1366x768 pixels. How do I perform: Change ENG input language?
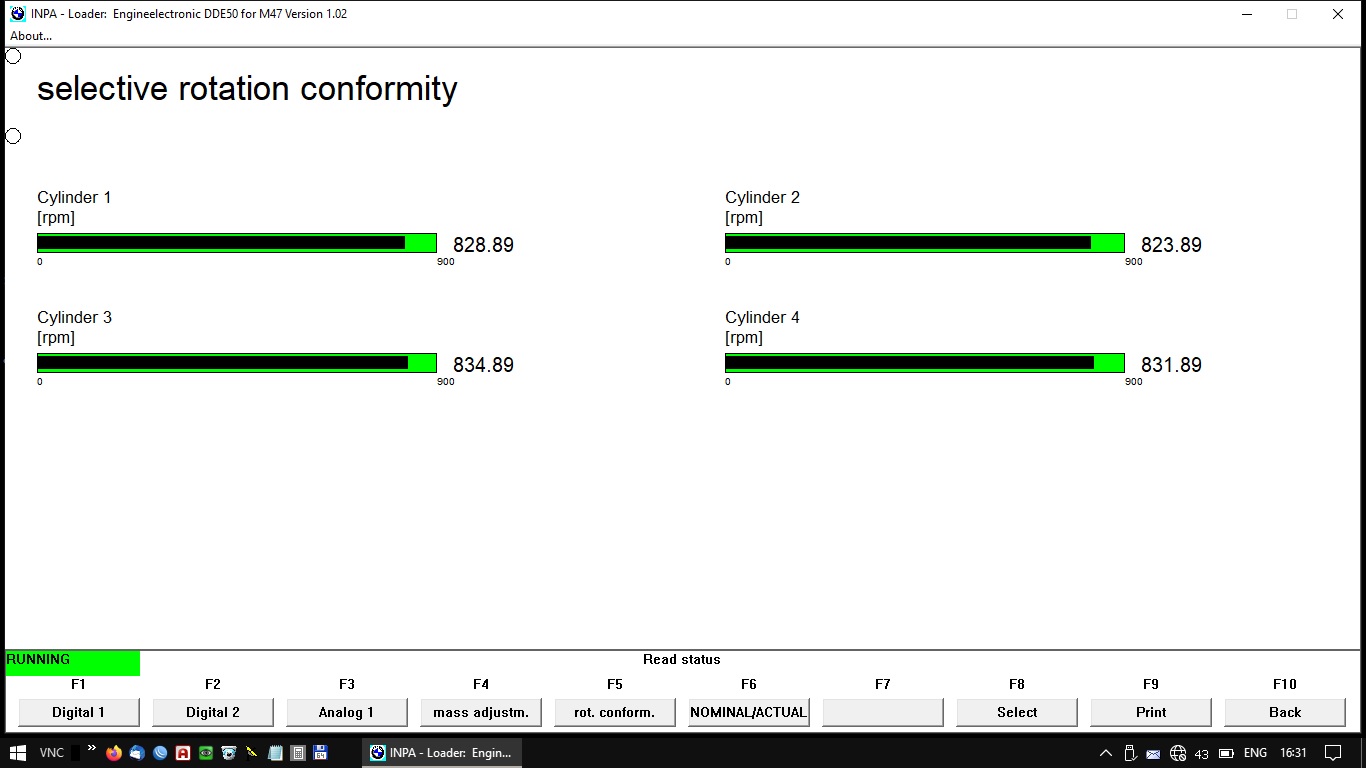tap(1255, 753)
